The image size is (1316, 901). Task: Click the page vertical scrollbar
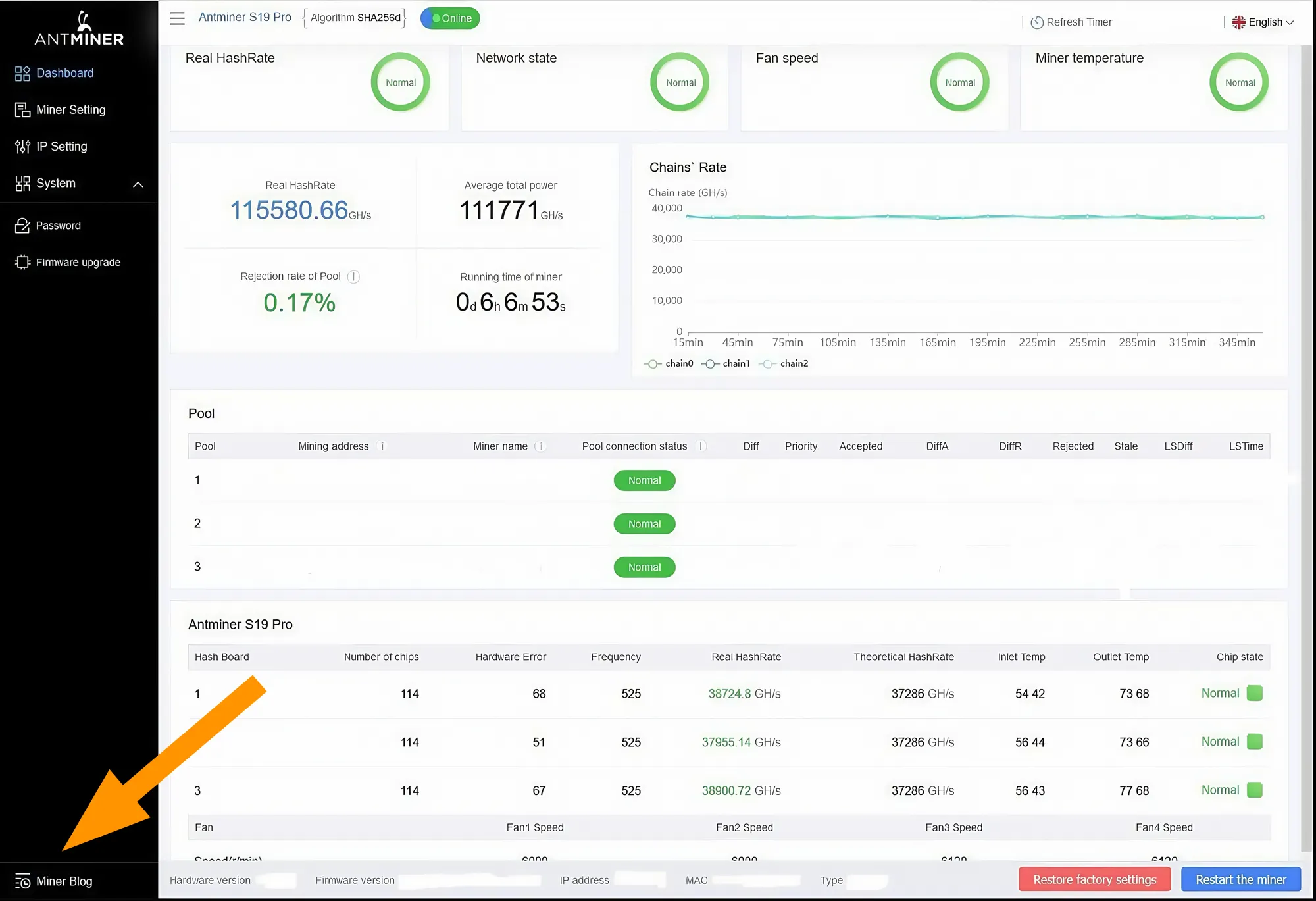pyautogui.click(x=1307, y=448)
